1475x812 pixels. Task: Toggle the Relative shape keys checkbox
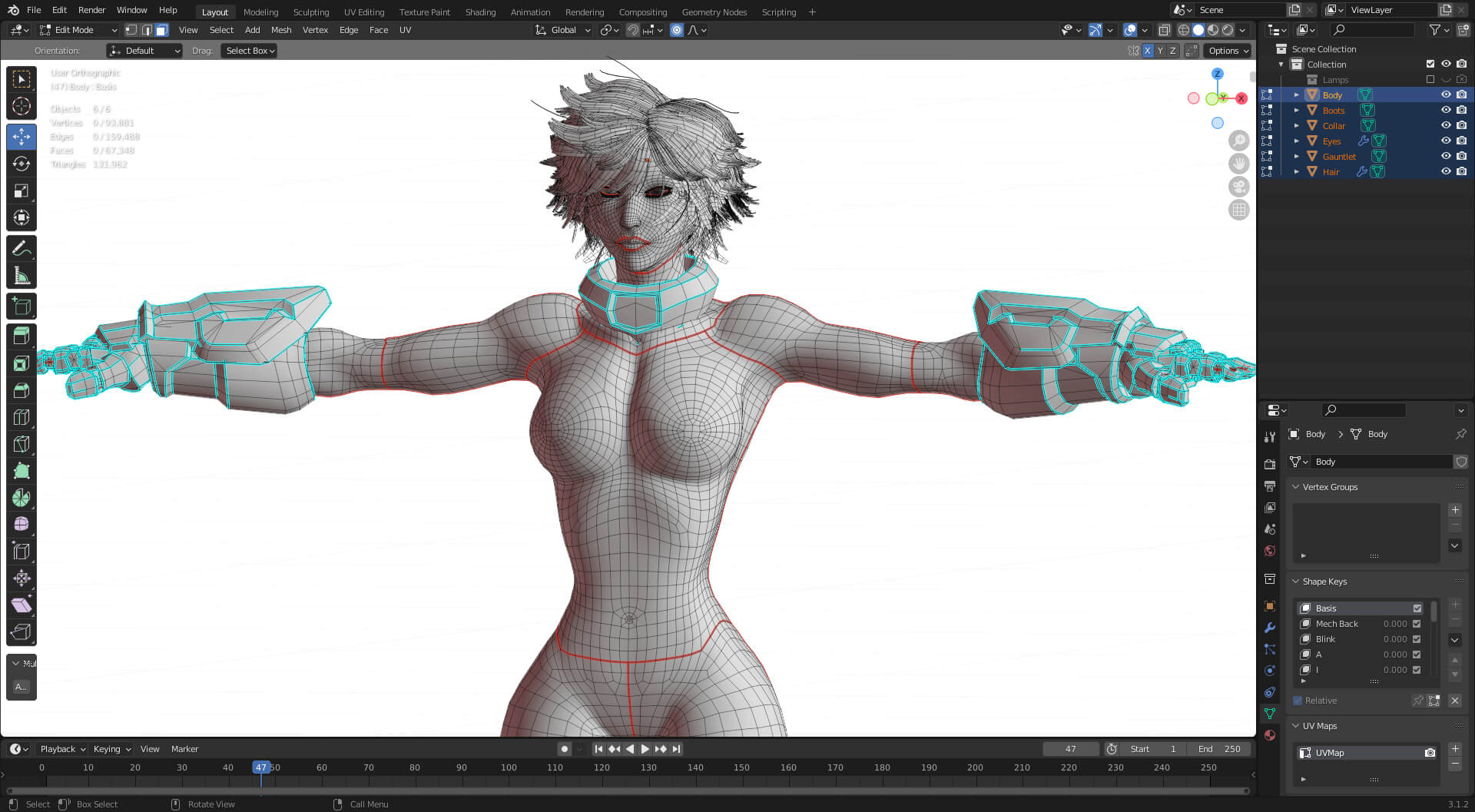coord(1298,701)
